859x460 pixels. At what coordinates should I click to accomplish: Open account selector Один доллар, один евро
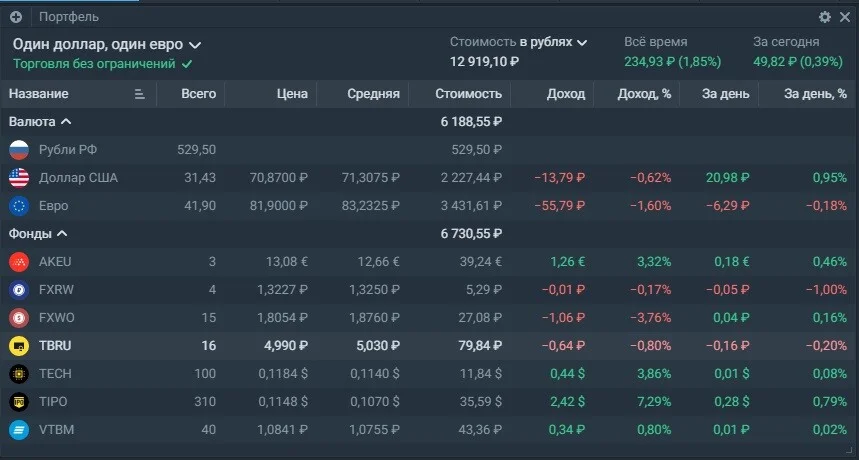pos(107,44)
